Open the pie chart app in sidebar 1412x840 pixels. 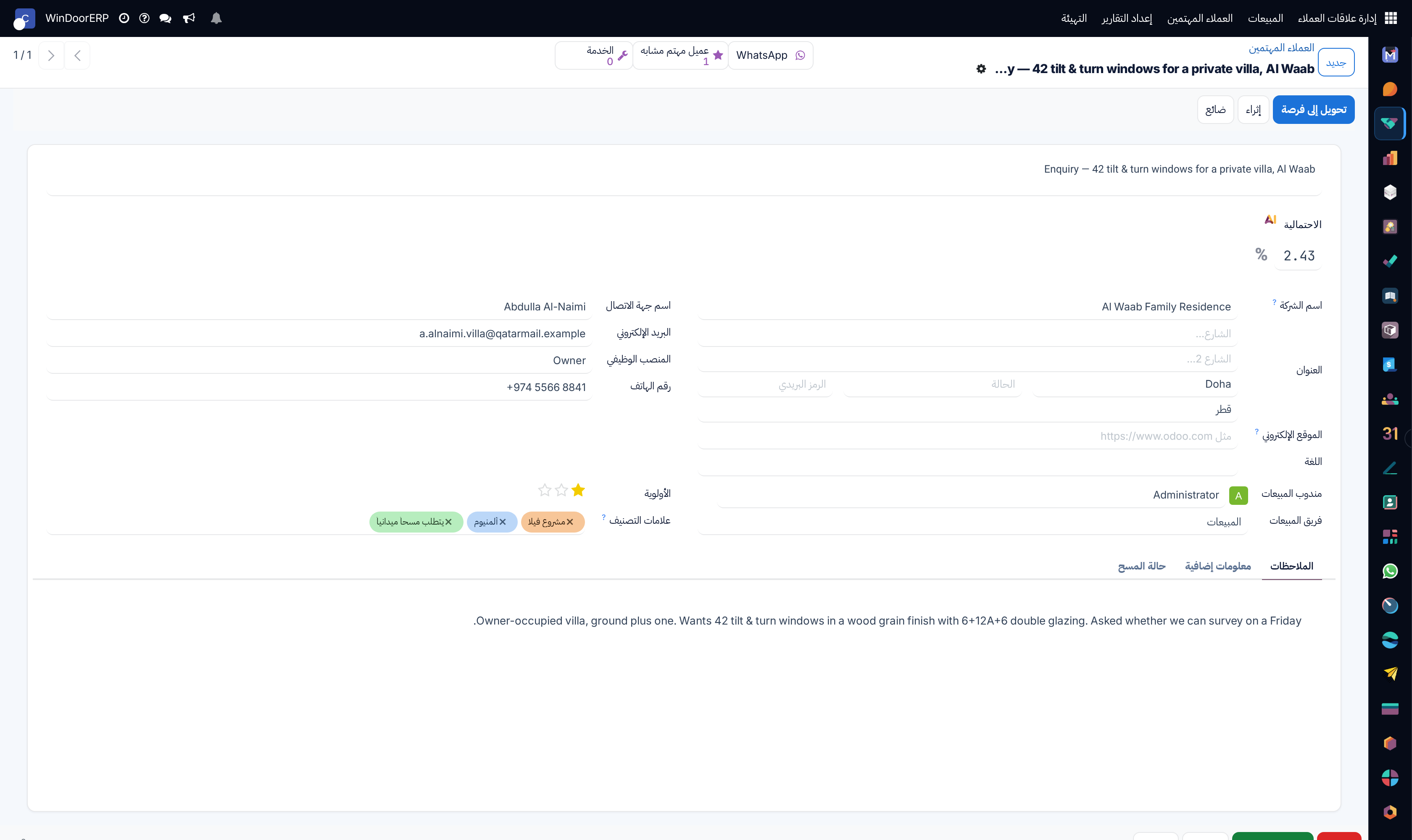coord(1389,778)
